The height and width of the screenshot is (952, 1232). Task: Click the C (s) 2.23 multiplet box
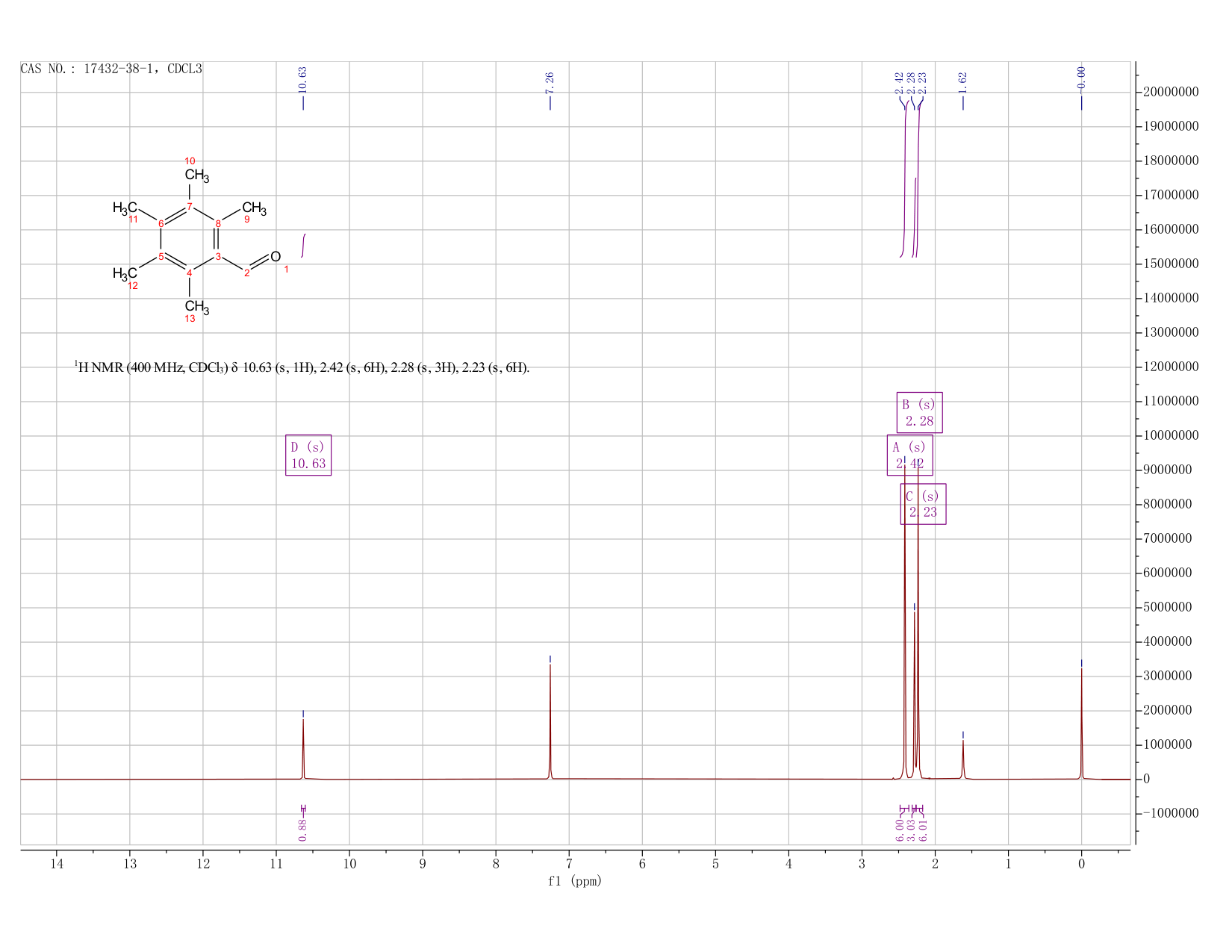(x=923, y=505)
